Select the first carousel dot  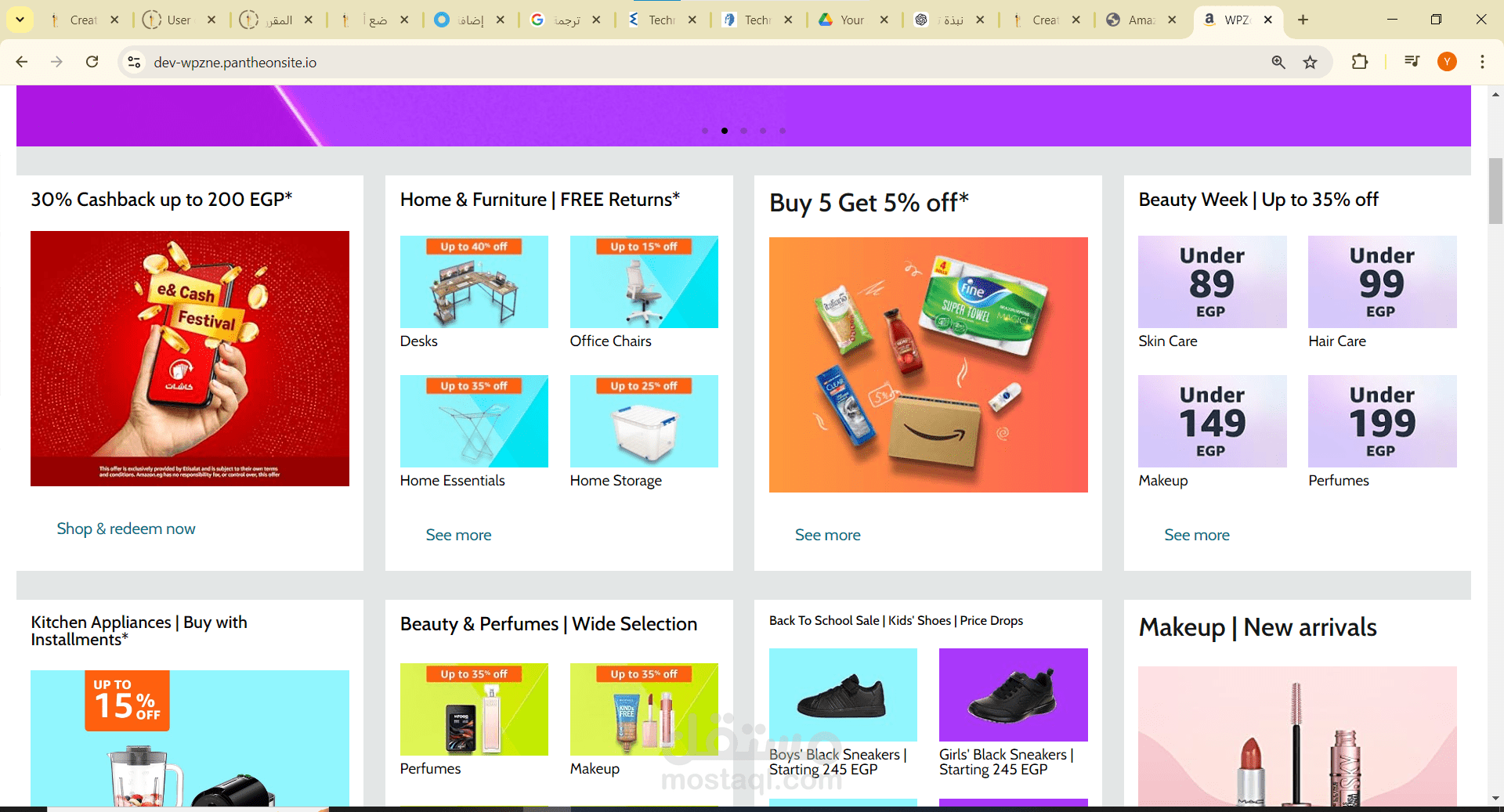click(705, 131)
